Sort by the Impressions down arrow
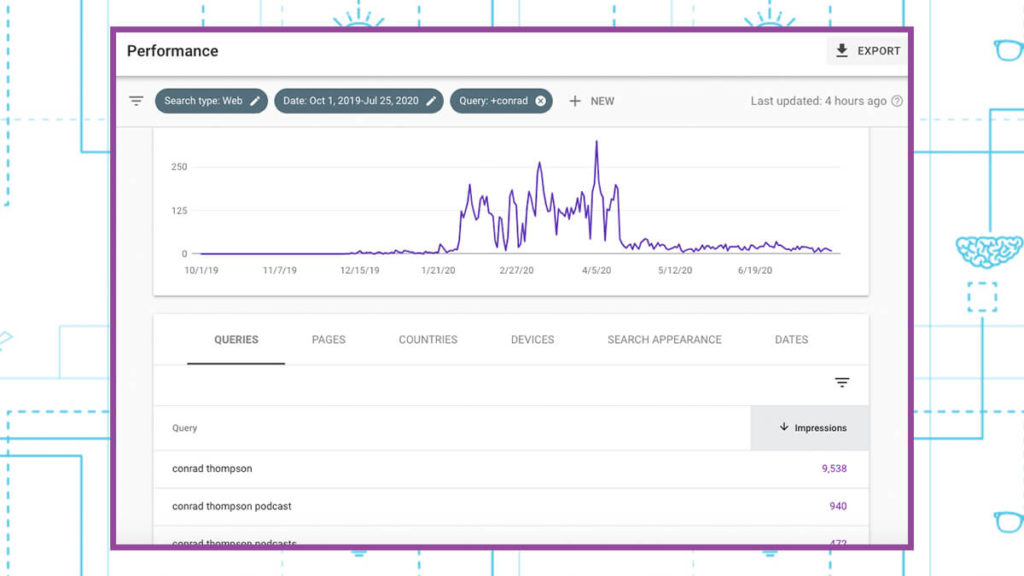The height and width of the screenshot is (576, 1024). 784,428
